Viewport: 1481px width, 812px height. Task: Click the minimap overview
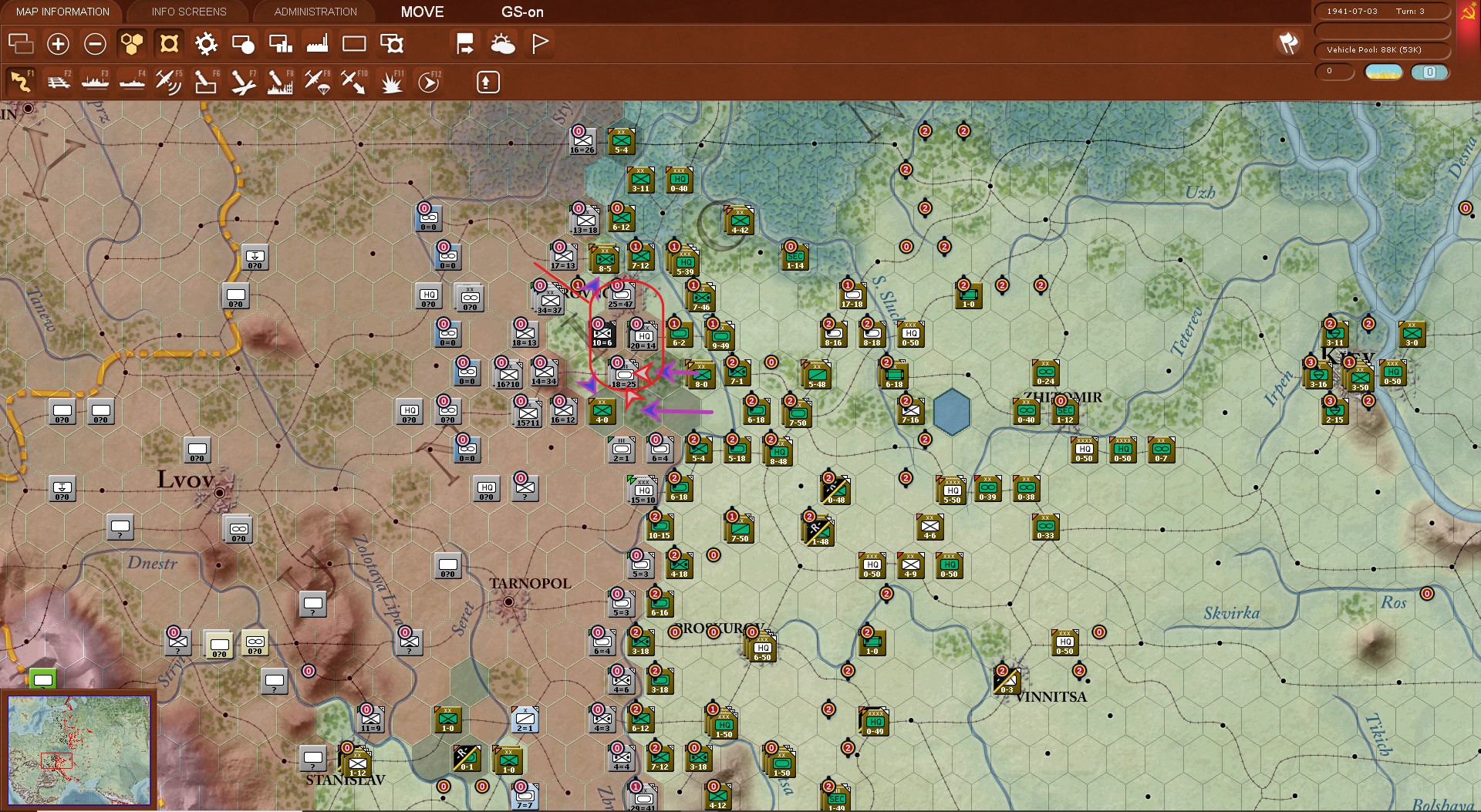point(79,750)
